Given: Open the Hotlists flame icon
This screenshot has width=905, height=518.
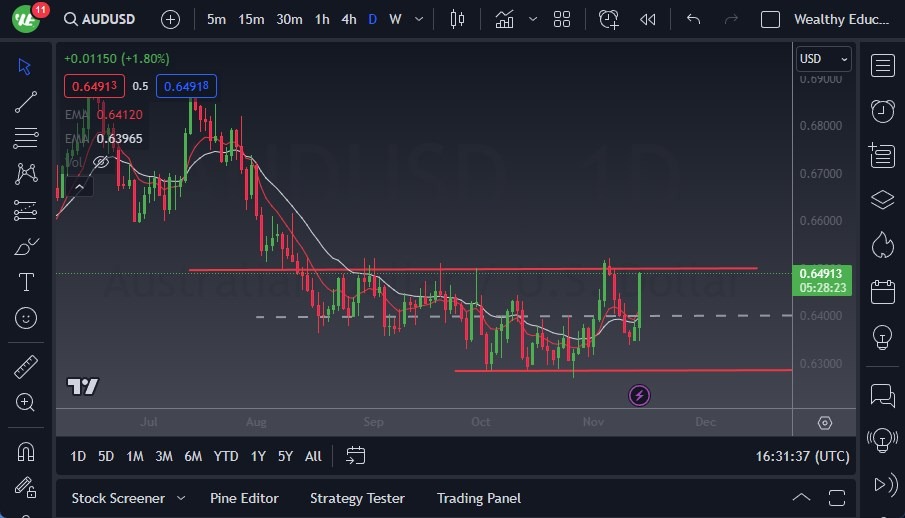Looking at the screenshot, I should click(882, 245).
